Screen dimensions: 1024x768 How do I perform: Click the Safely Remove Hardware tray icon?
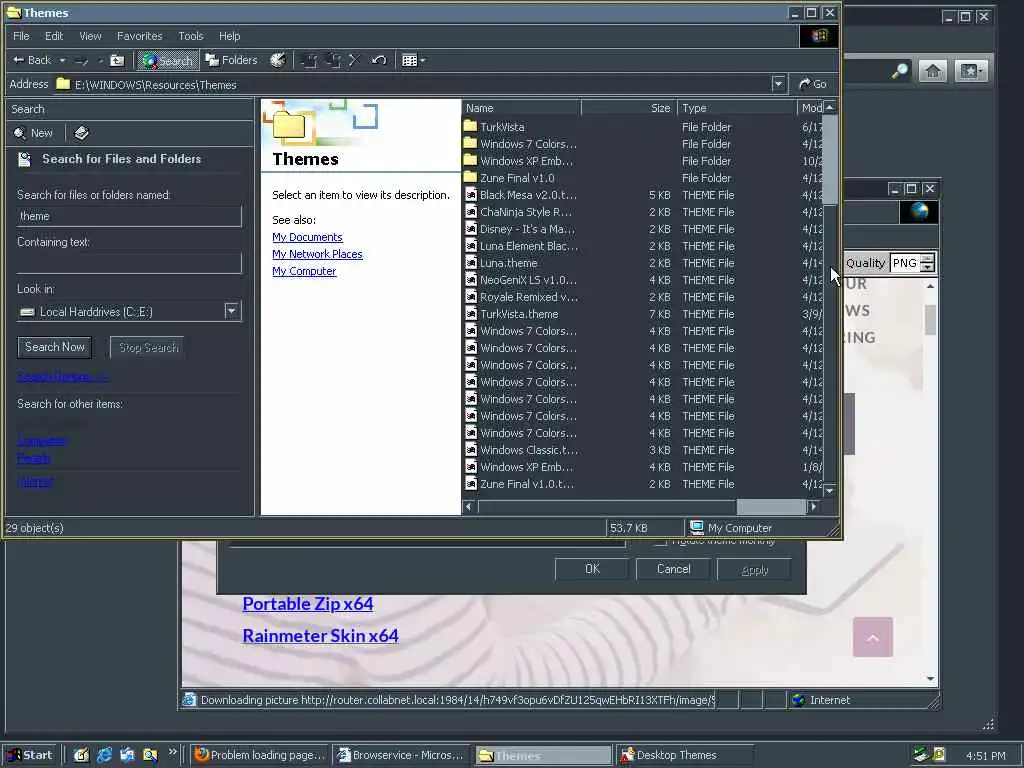click(920, 755)
